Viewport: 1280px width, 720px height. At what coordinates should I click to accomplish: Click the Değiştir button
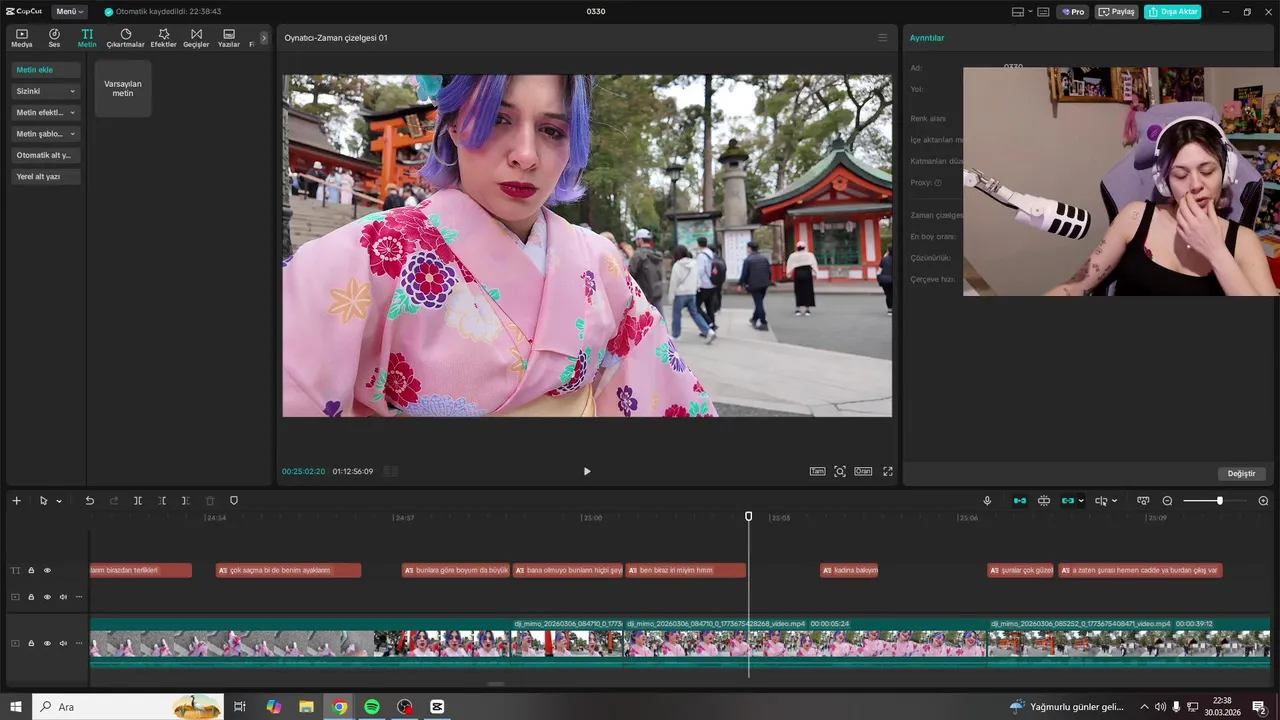coord(1241,473)
